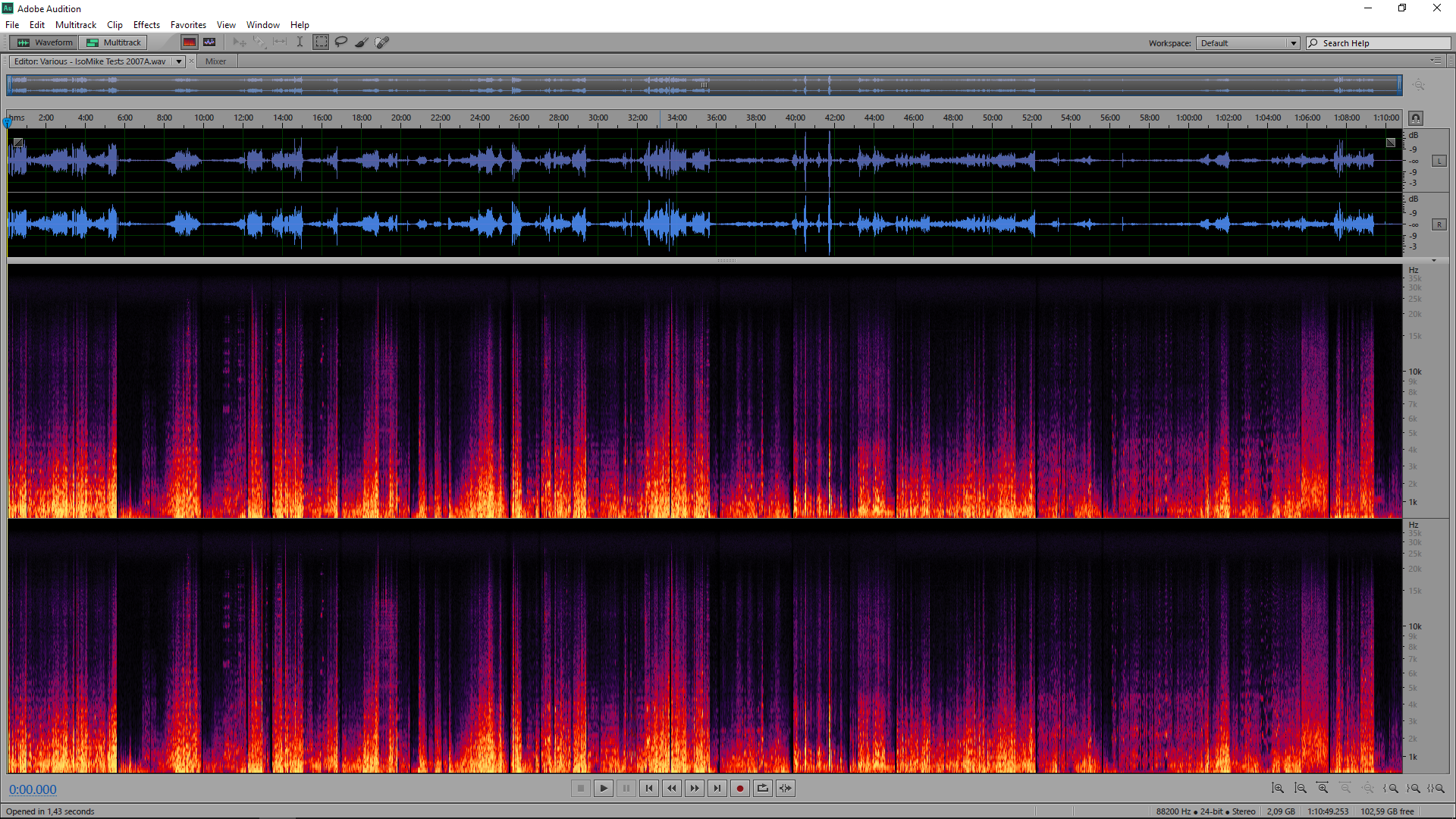This screenshot has width=1456, height=819.
Task: Toggle the spectral pitch display button
Action: pyautogui.click(x=209, y=42)
